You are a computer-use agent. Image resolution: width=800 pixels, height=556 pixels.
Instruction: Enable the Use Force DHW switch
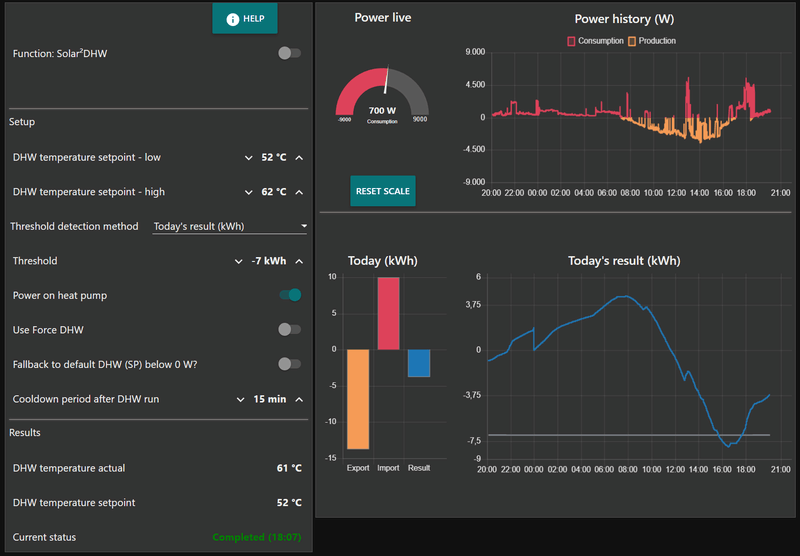coord(290,330)
